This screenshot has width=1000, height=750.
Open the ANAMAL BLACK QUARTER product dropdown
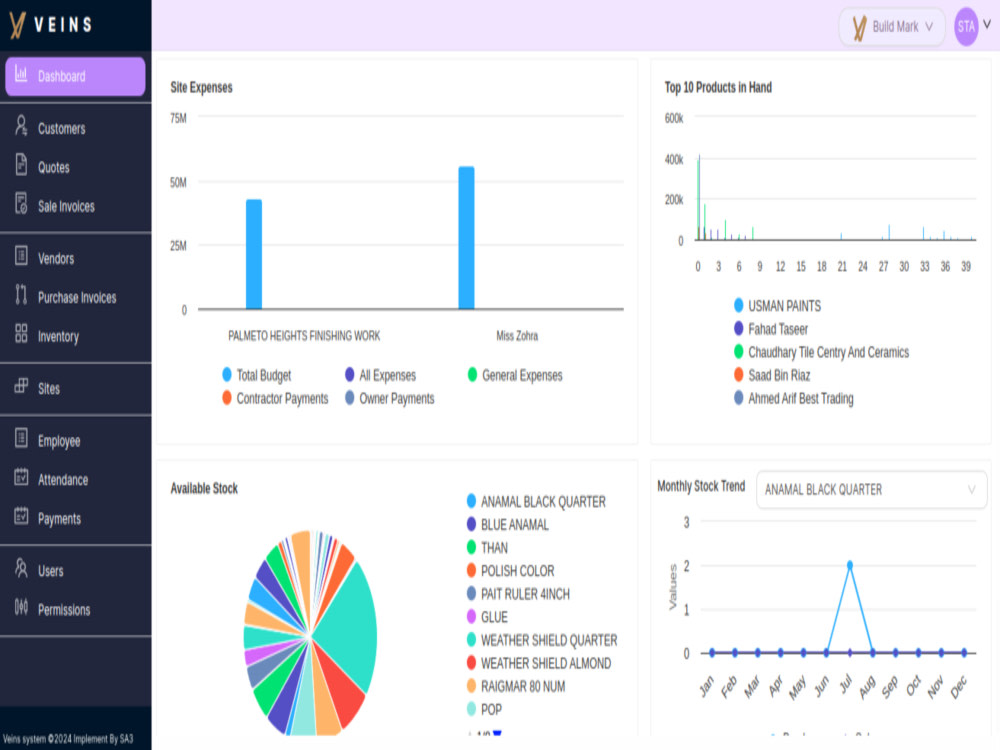point(871,490)
